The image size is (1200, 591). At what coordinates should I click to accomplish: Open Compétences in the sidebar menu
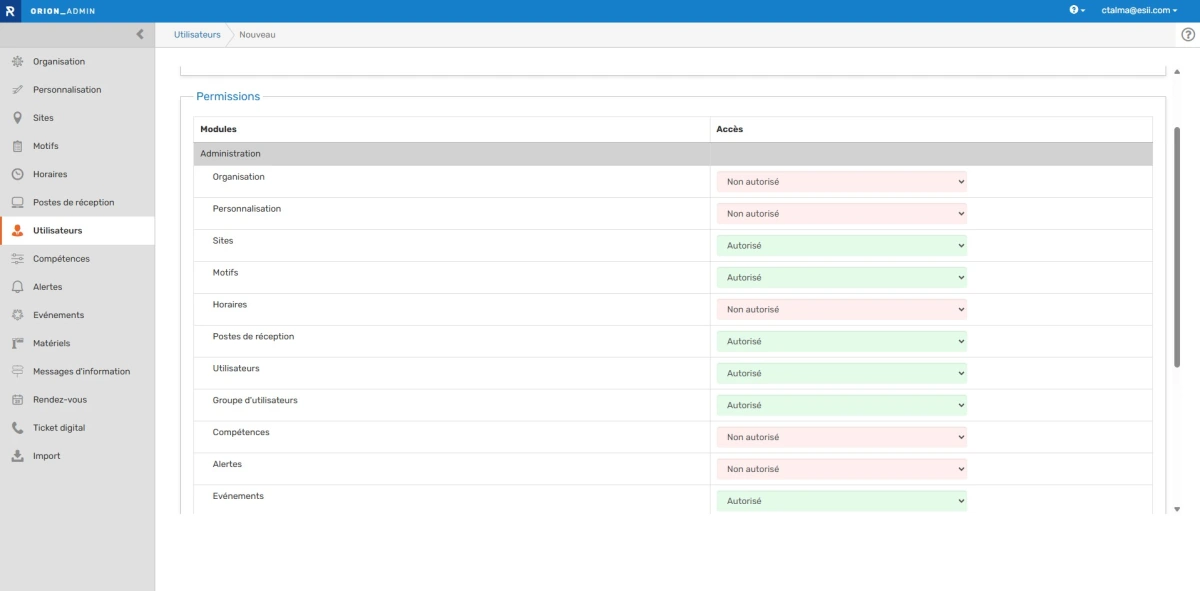(61, 259)
